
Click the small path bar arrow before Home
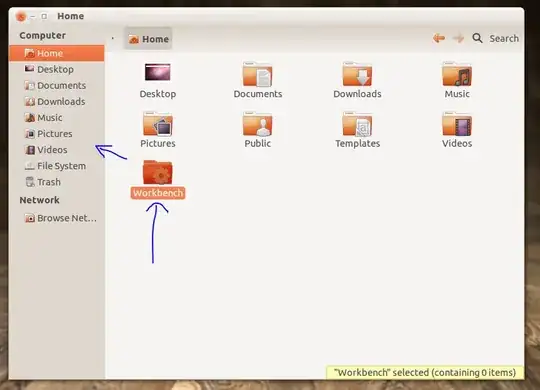113,39
